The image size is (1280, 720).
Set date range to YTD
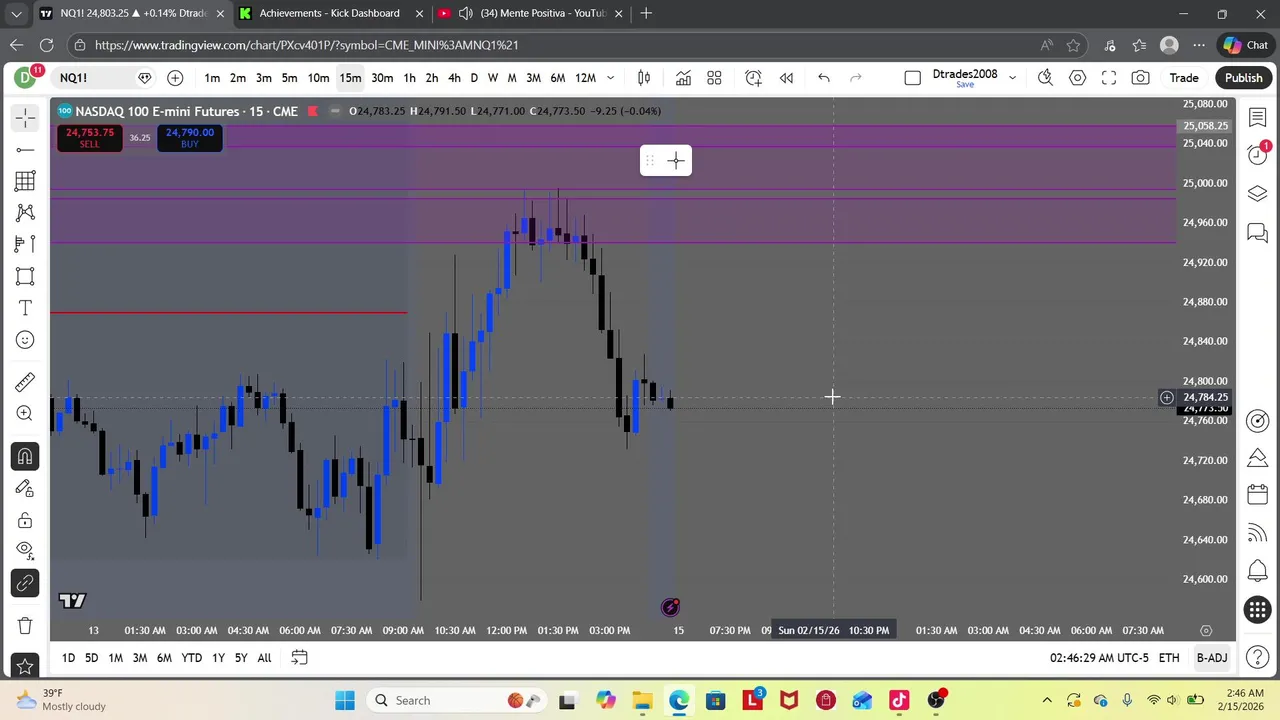[191, 658]
